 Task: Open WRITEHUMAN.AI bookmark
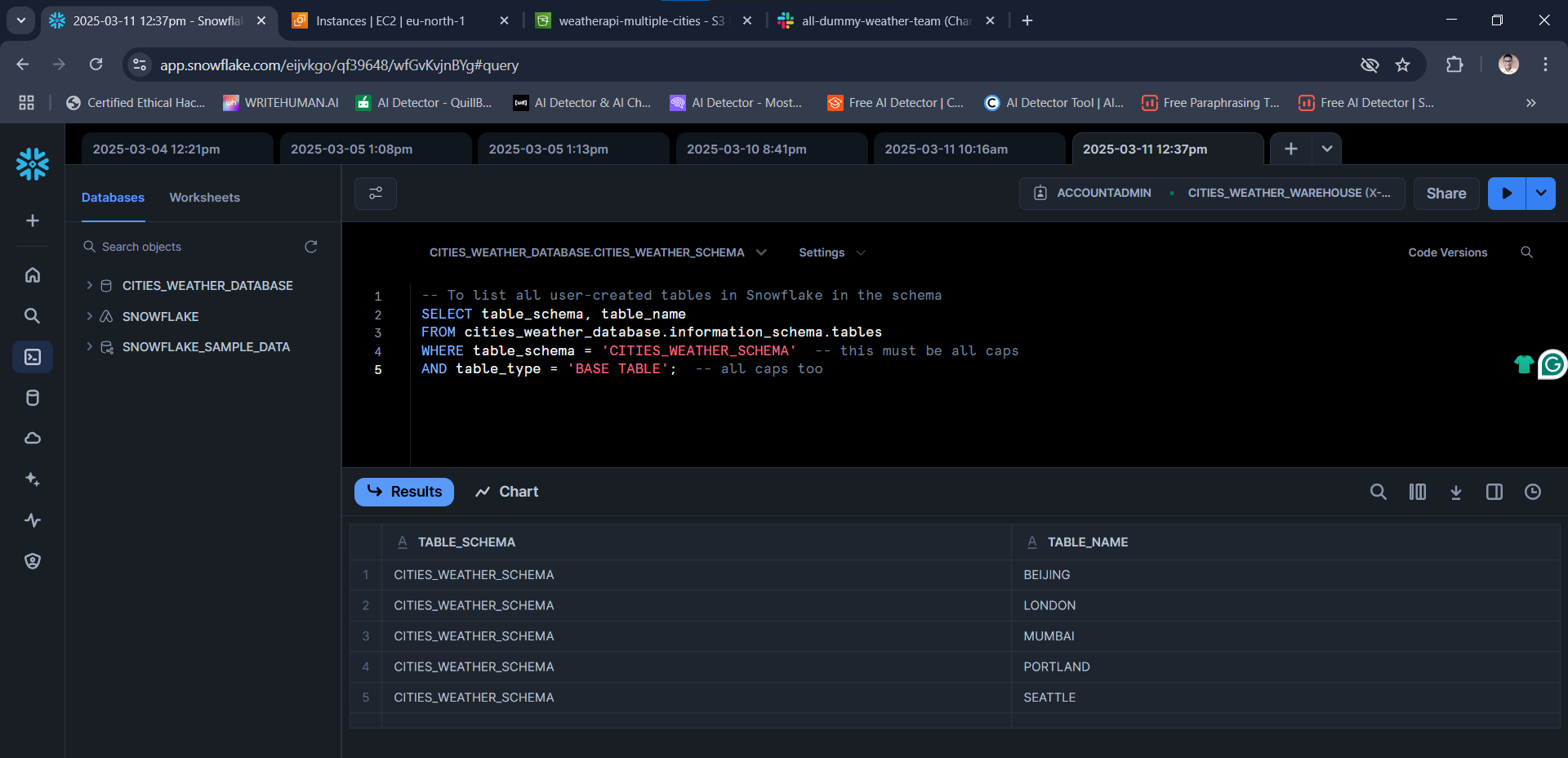tap(281, 103)
